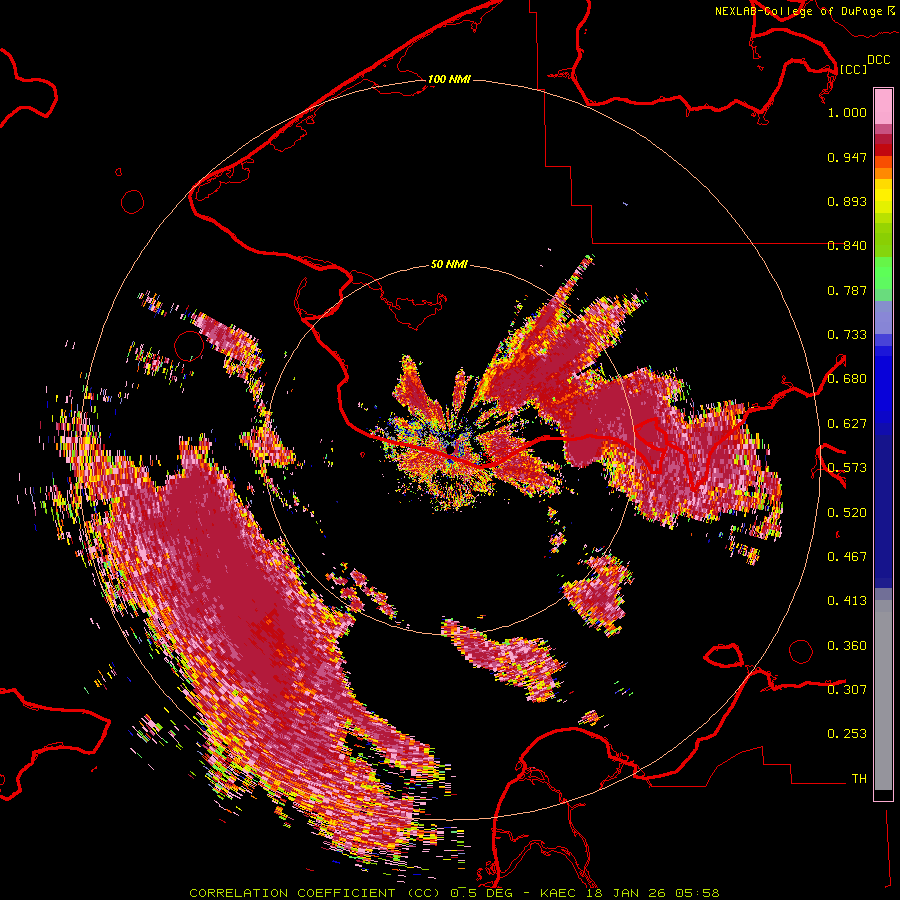Click the 0.253 scale value
900x900 pixels.
(x=847, y=734)
